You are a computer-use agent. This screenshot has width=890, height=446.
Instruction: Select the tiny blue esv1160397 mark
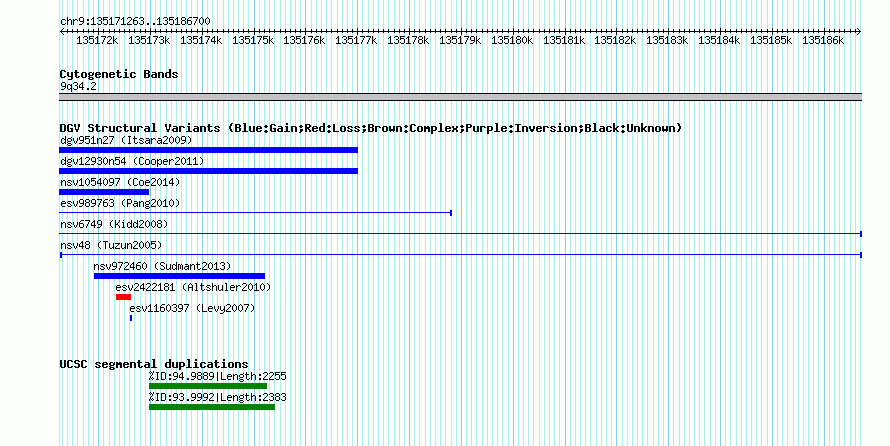pos(131,318)
